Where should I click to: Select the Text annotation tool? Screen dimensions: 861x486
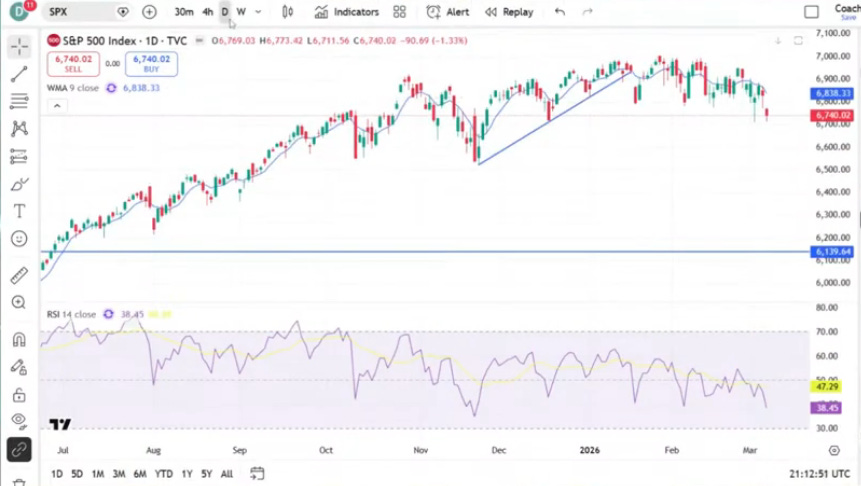coord(19,211)
